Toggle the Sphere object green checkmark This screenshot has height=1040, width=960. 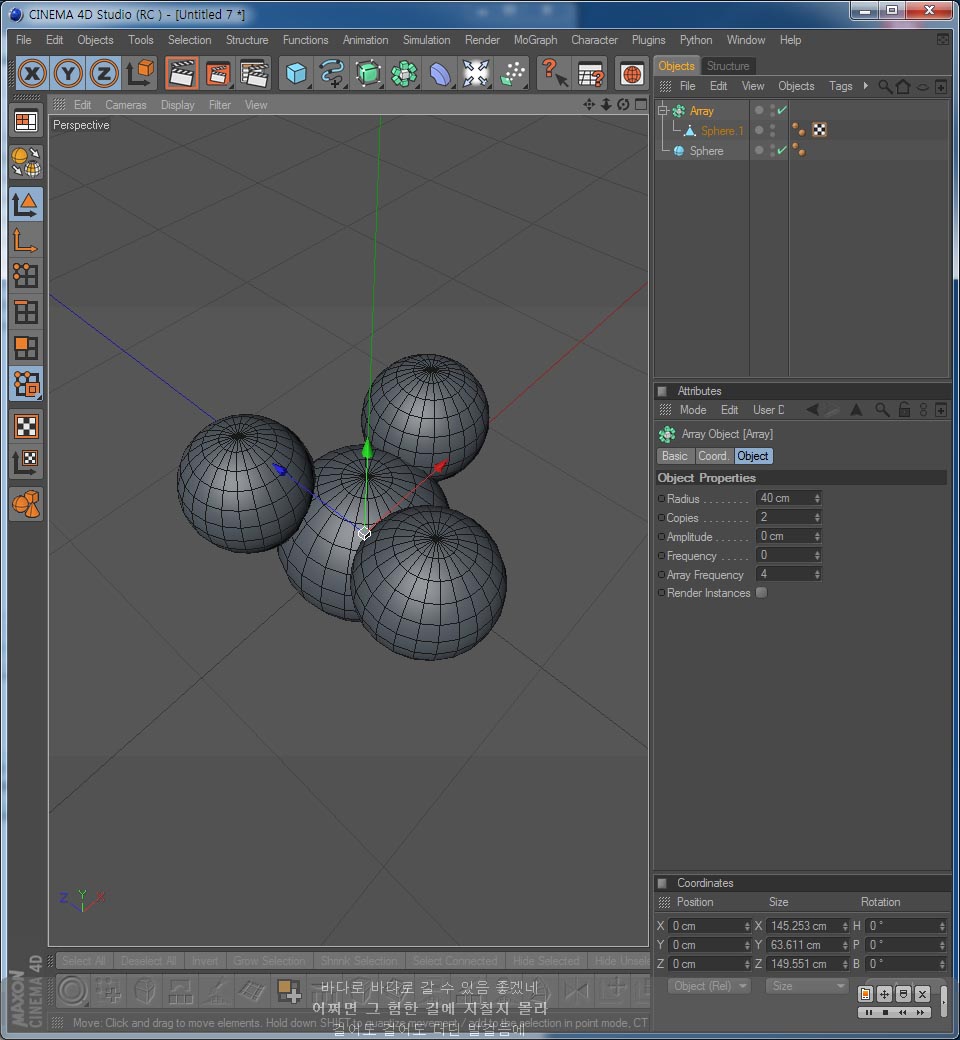[782, 151]
